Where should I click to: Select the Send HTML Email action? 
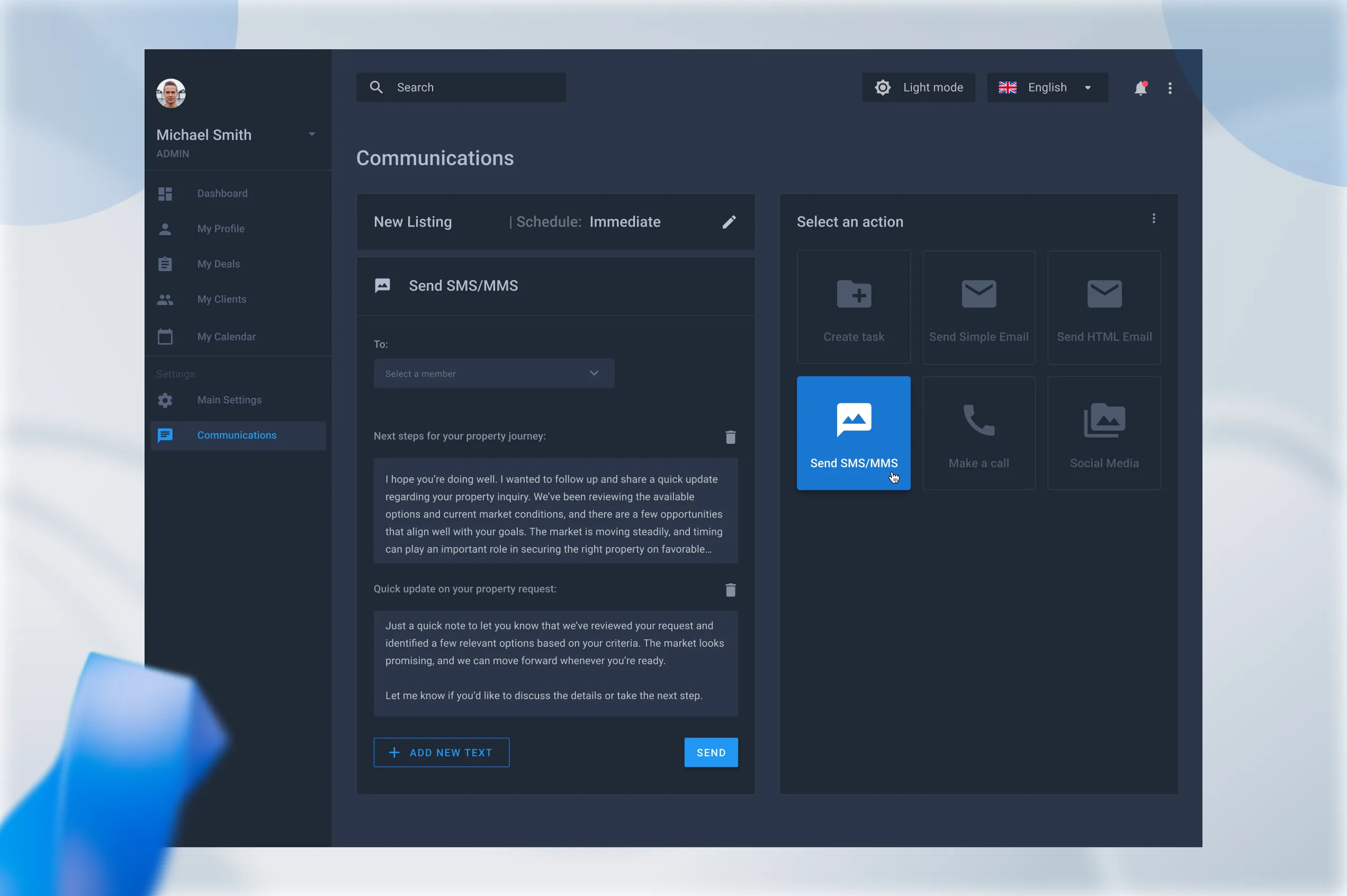tap(1103, 307)
